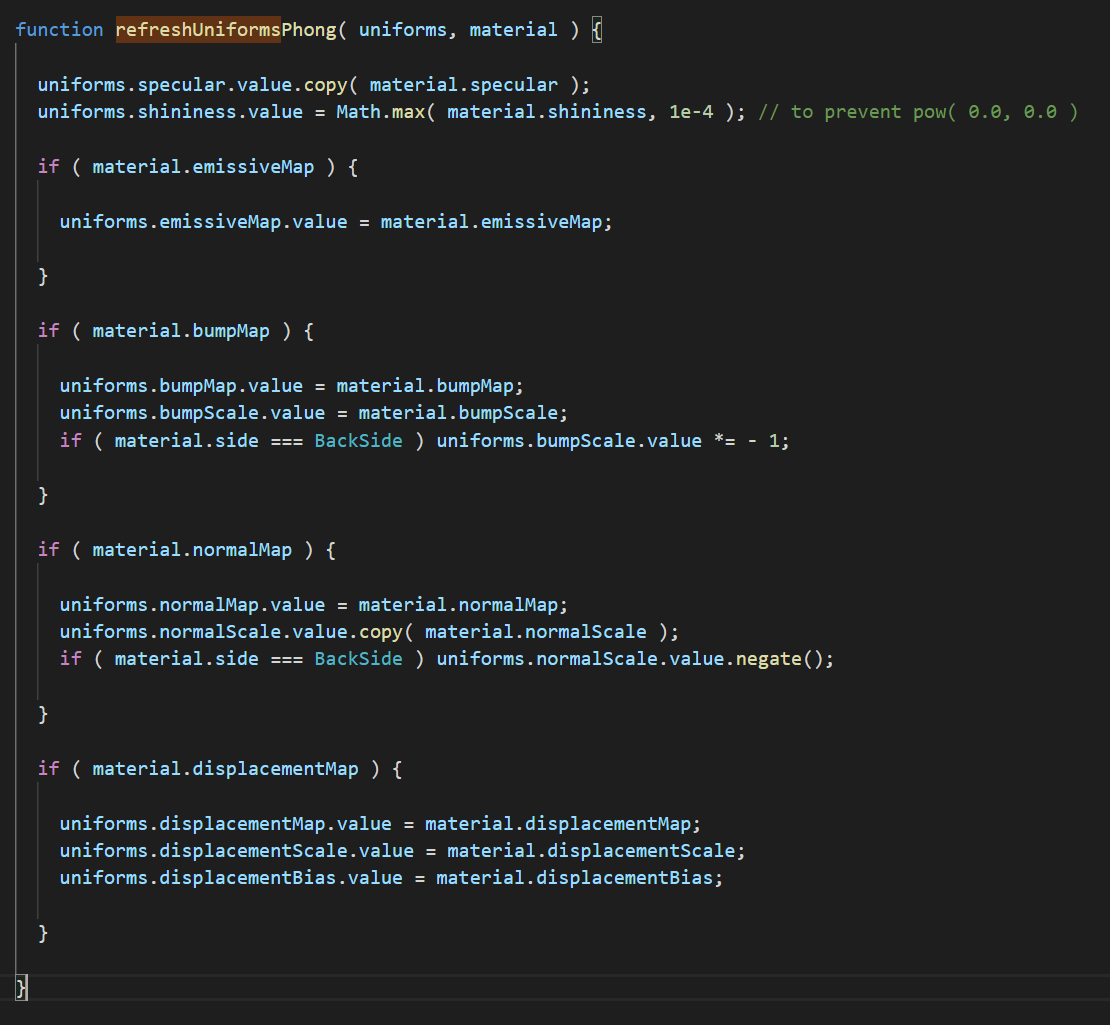
Task: Click the emissiveMap assignment line
Action: pyautogui.click(x=334, y=221)
